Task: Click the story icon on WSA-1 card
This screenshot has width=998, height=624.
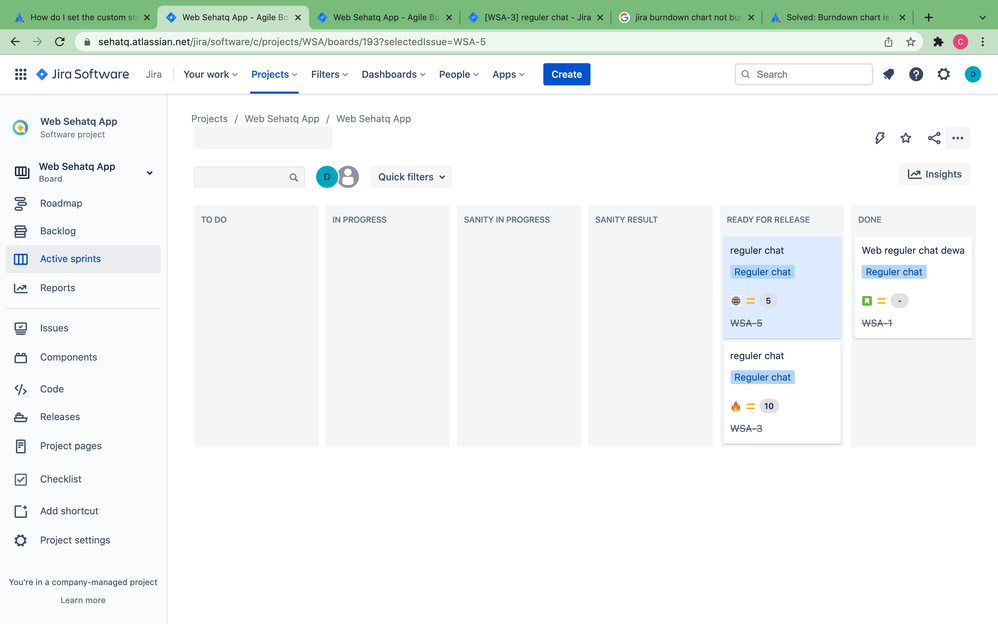Action: [x=867, y=301]
